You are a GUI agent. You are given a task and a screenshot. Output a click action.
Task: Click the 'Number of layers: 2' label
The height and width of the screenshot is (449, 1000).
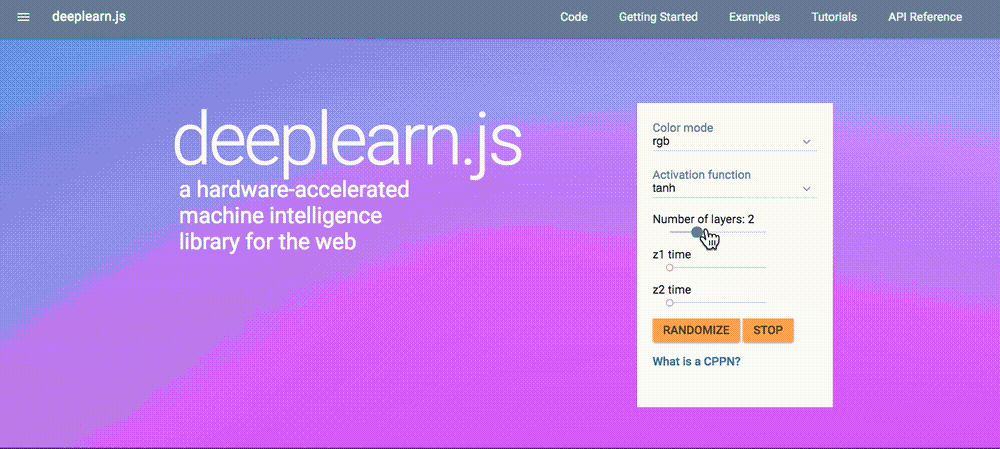703,219
